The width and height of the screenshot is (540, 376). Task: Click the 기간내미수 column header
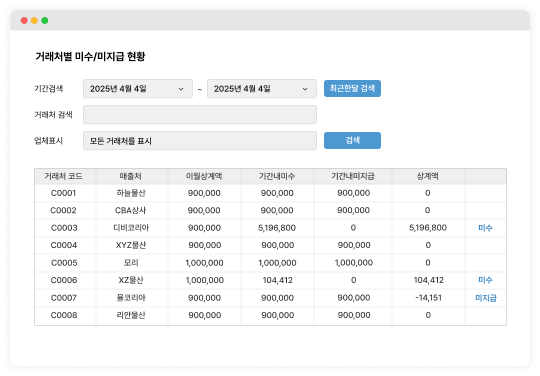(277, 176)
